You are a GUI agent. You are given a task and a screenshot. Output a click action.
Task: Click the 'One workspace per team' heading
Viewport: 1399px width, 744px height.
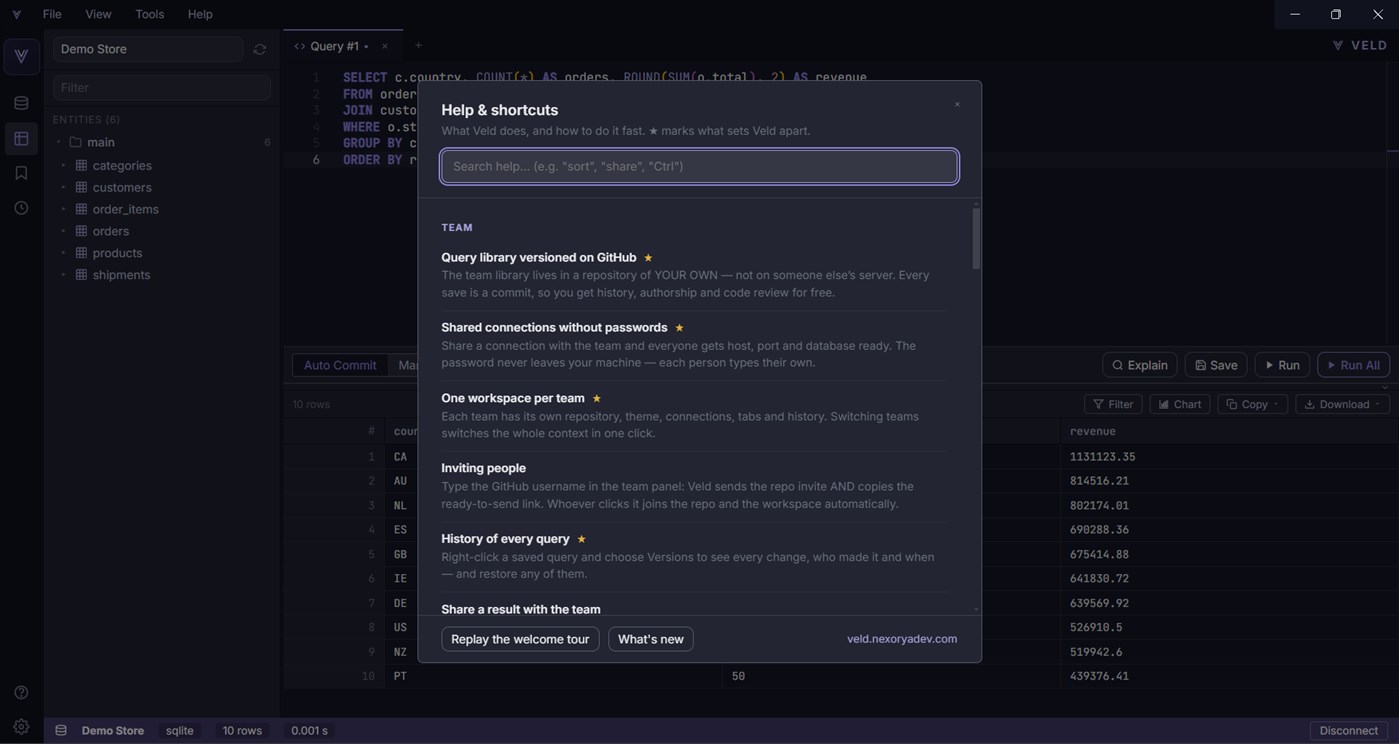[513, 398]
